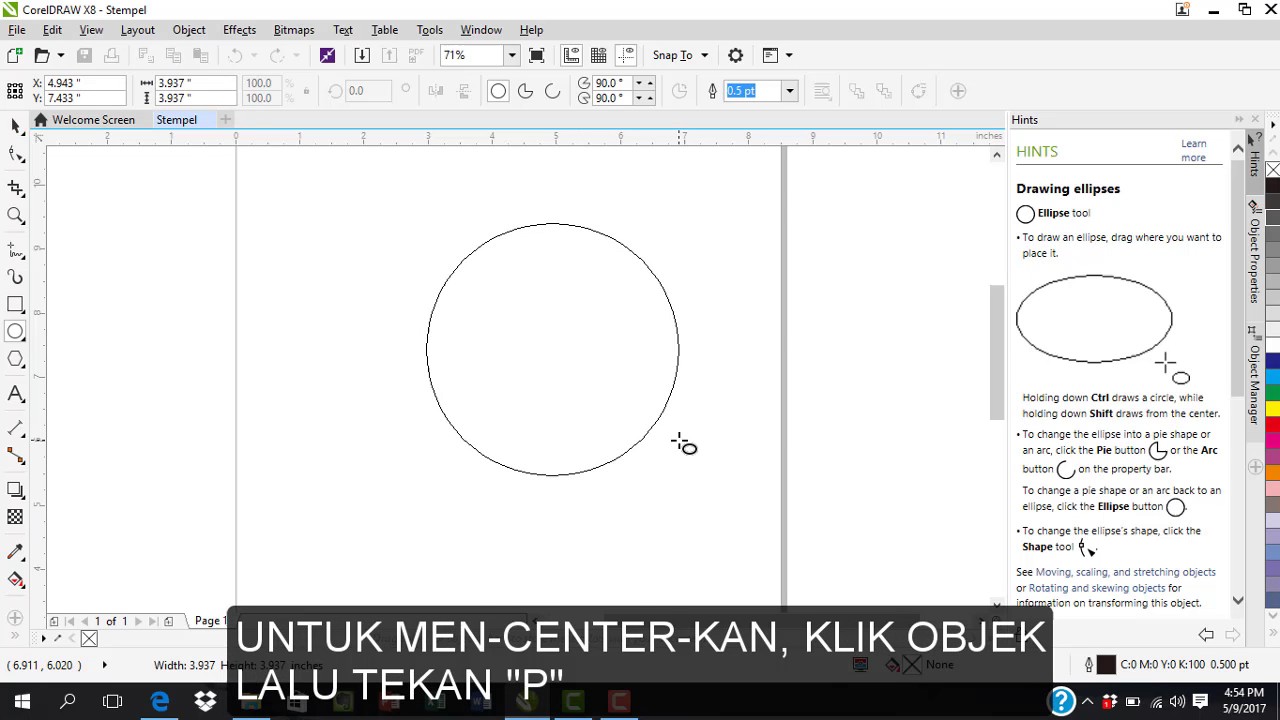Open the File menu
Viewport: 1280px width, 720px height.
click(17, 30)
